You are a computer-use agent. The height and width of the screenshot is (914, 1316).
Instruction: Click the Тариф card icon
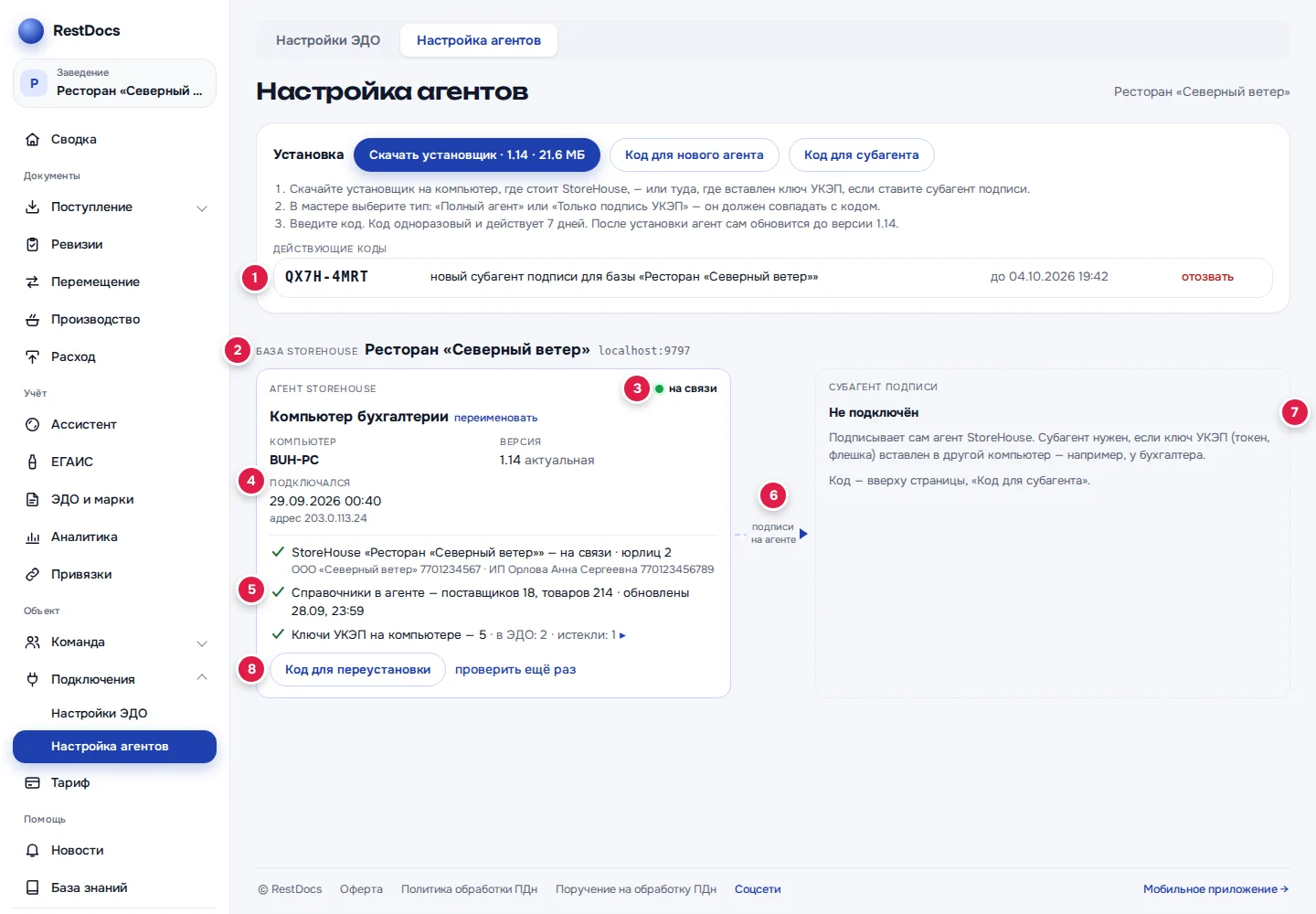33,783
